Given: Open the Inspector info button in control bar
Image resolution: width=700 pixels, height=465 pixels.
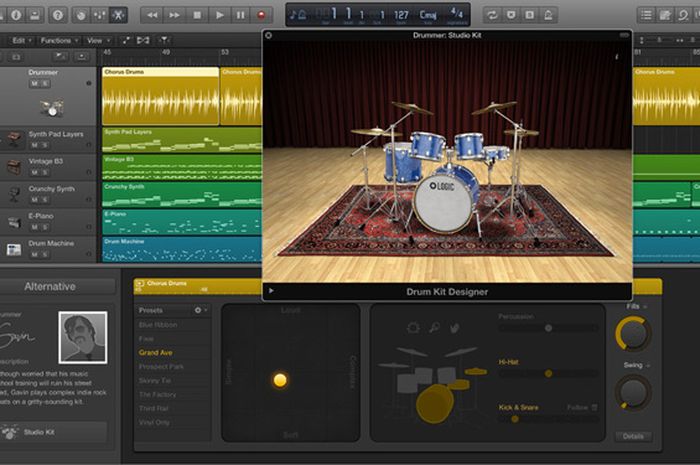Looking at the screenshot, I should [x=16, y=15].
